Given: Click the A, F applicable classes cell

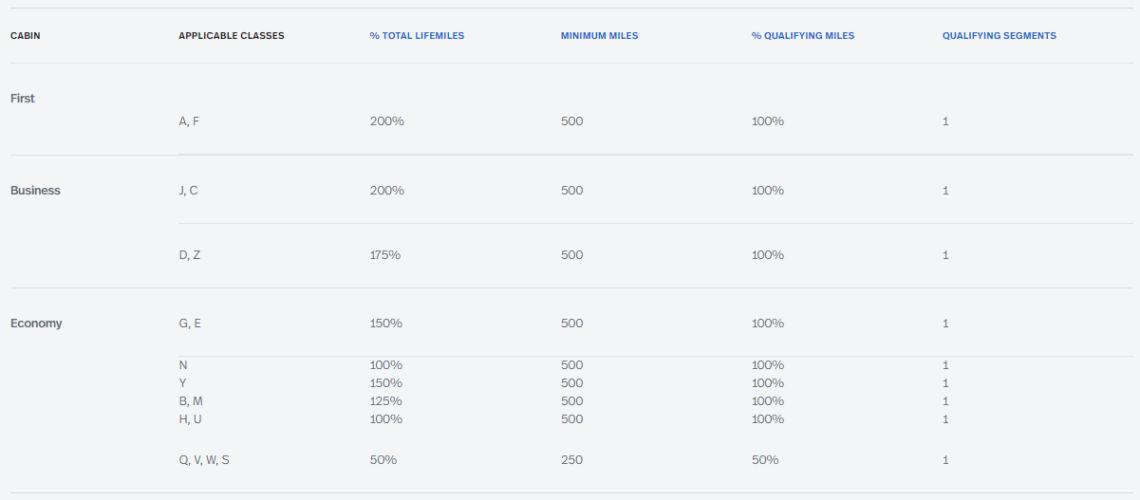Looking at the screenshot, I should click(x=189, y=121).
